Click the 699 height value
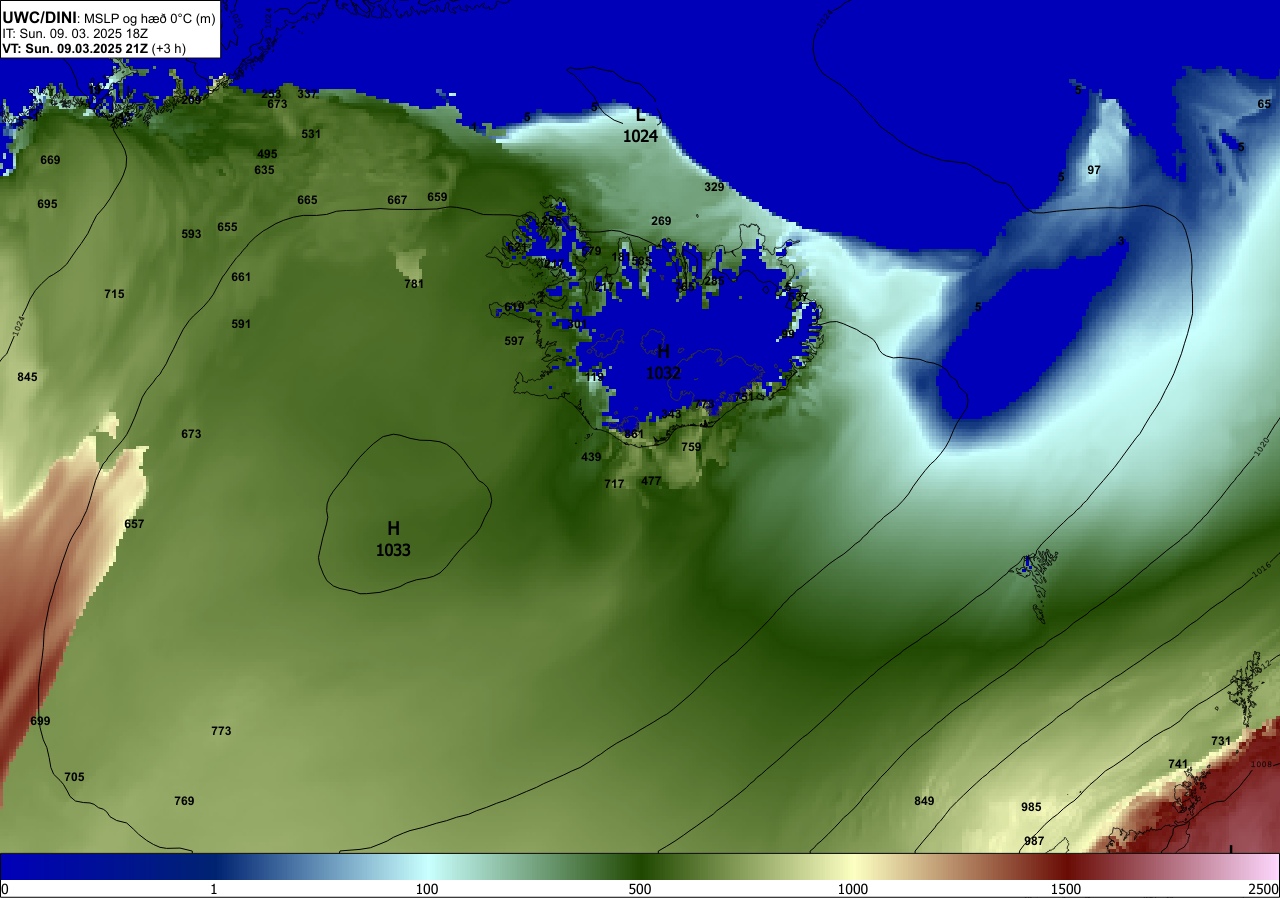 (40, 721)
